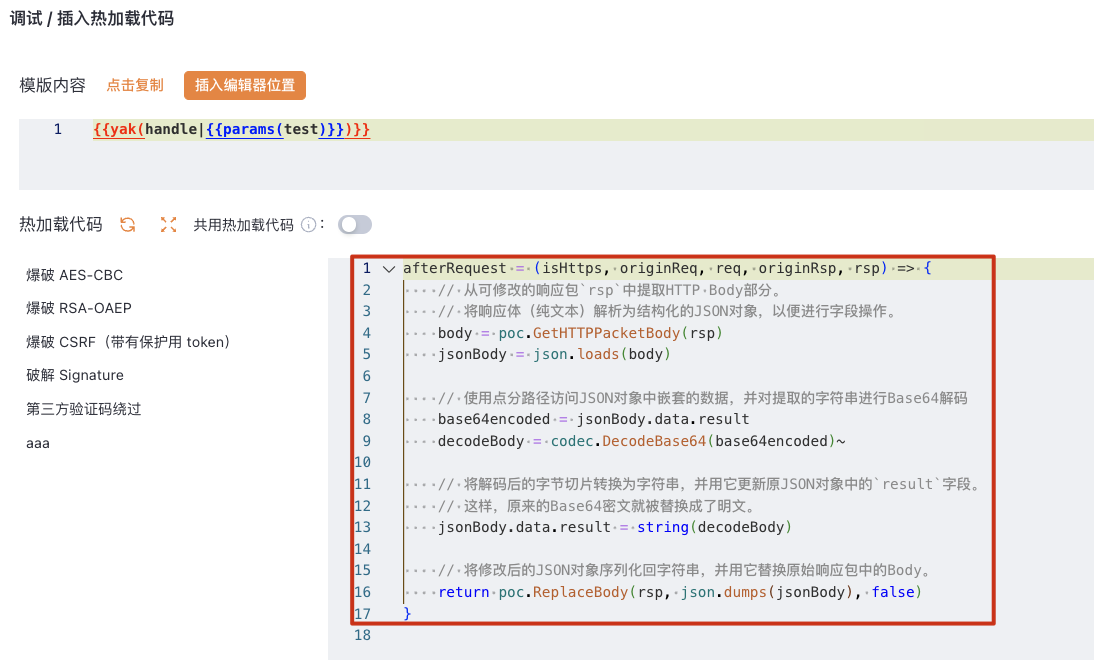Click the comment on line 3 about 结构化的JSON对象

click(x=668, y=311)
